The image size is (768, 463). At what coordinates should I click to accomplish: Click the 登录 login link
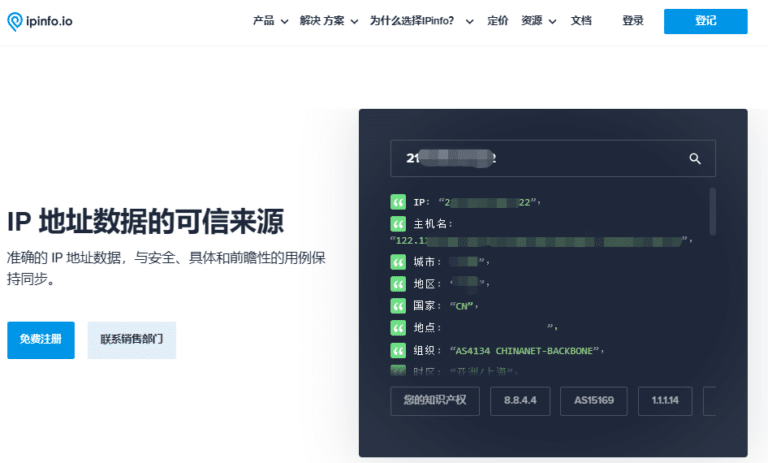(x=633, y=21)
